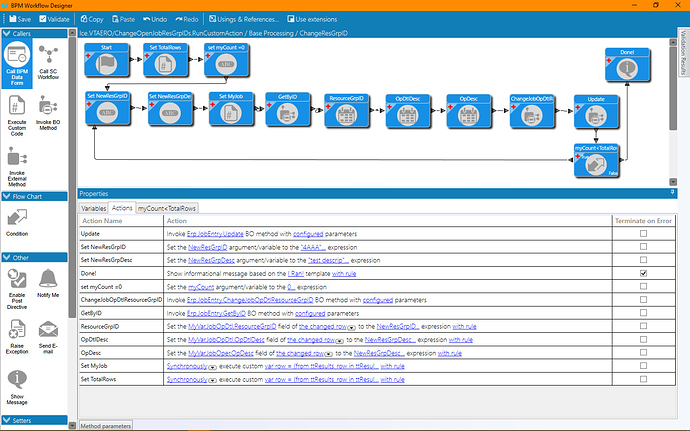Enable Terminate on Error for Set NewResGrpID
Screen dimensions: 690x431
(x=643, y=247)
